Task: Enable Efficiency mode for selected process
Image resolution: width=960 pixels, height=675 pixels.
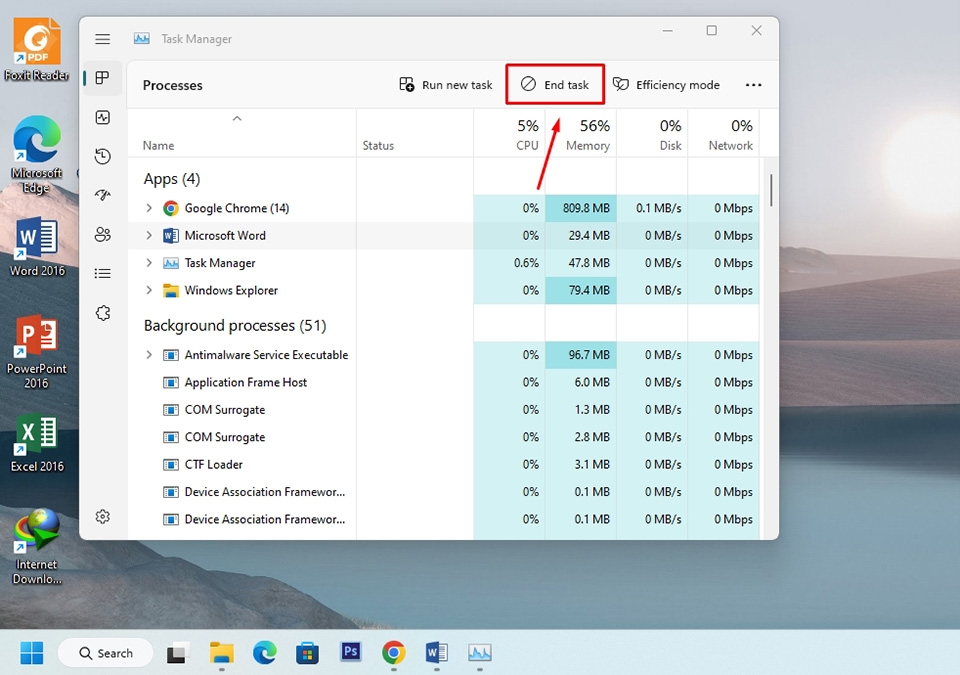Action: [x=666, y=84]
